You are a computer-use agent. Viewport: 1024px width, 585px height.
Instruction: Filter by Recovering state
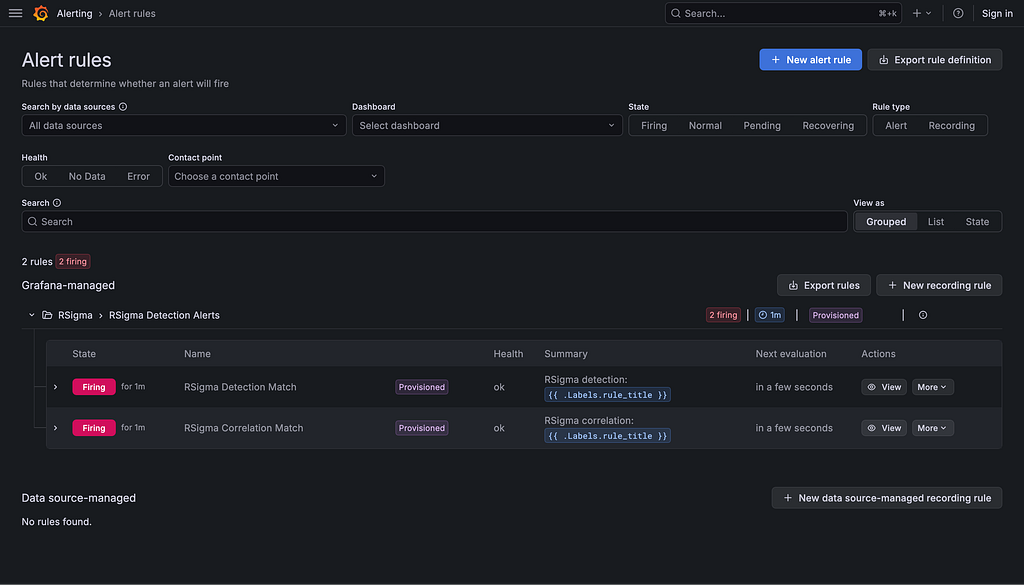828,125
